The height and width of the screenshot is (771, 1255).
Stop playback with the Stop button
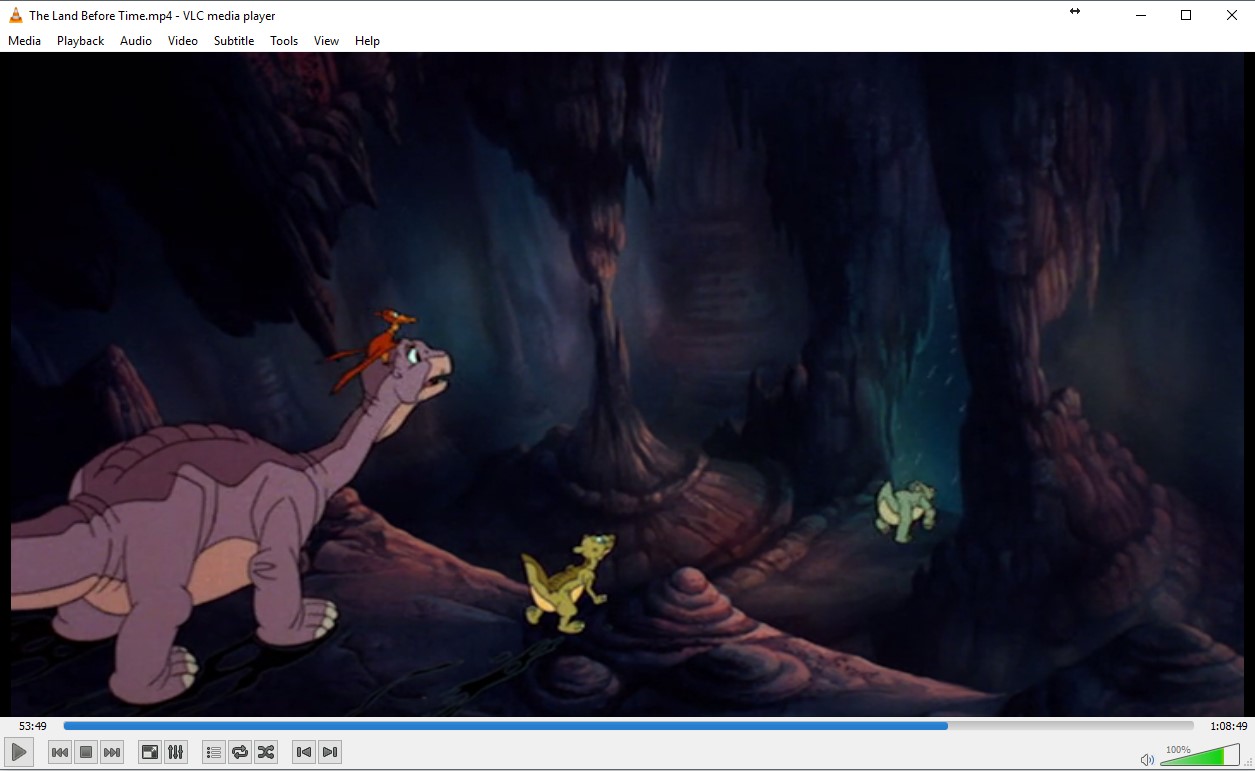86,752
